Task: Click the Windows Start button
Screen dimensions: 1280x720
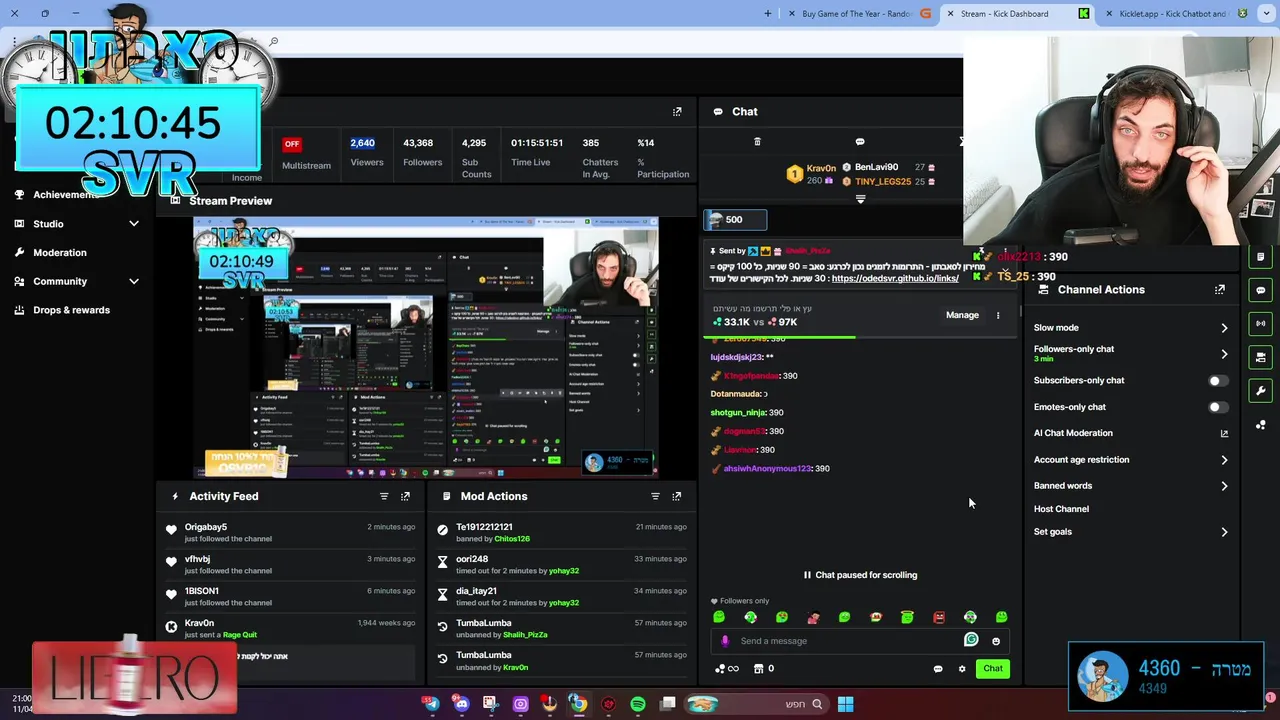Action: (845, 704)
